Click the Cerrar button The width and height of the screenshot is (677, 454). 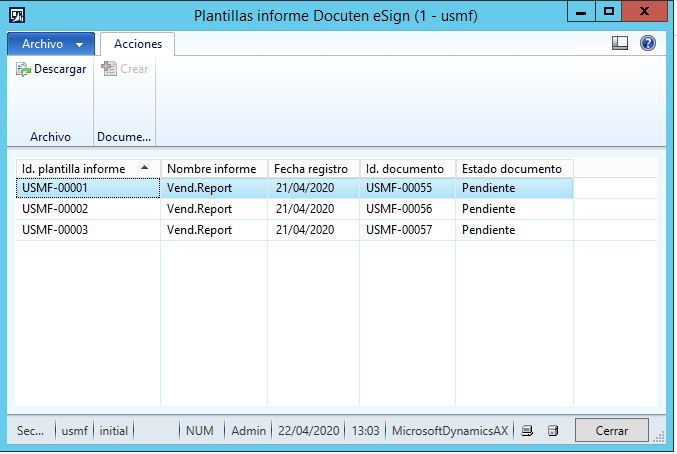(x=611, y=430)
